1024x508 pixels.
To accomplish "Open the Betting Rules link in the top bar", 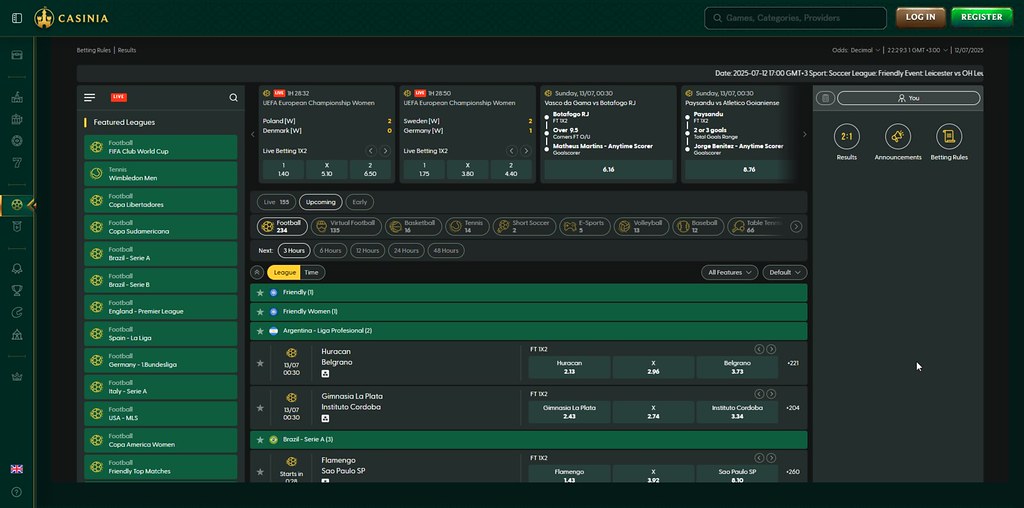I will pyautogui.click(x=94, y=50).
